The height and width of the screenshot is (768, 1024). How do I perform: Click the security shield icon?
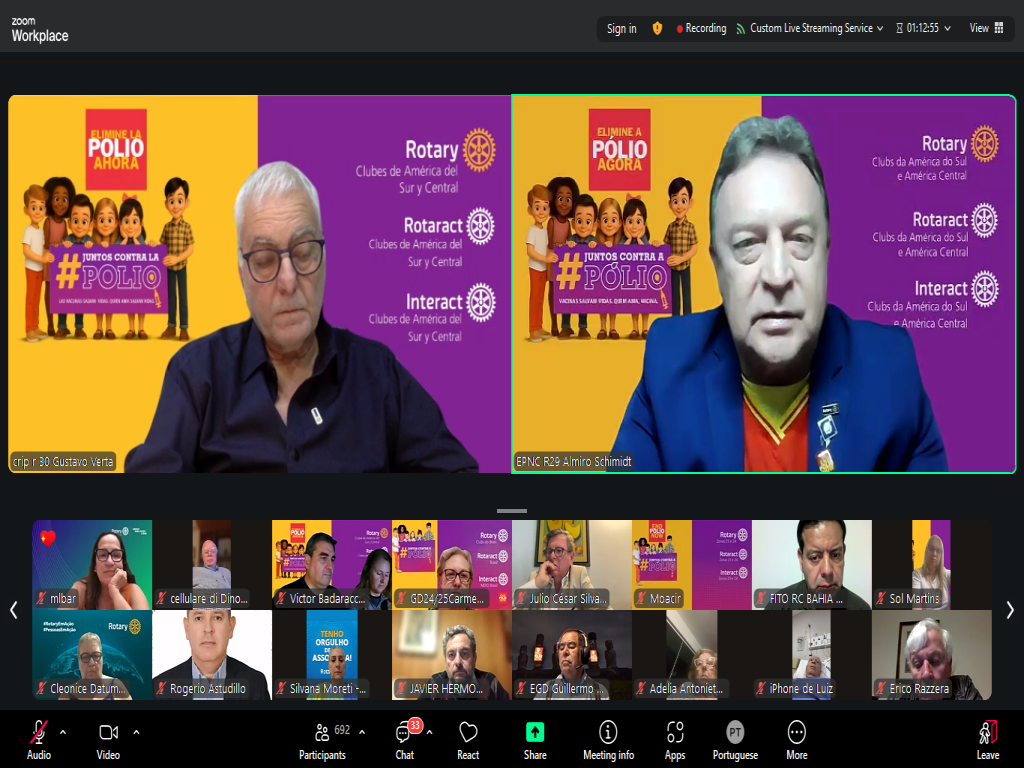point(657,28)
